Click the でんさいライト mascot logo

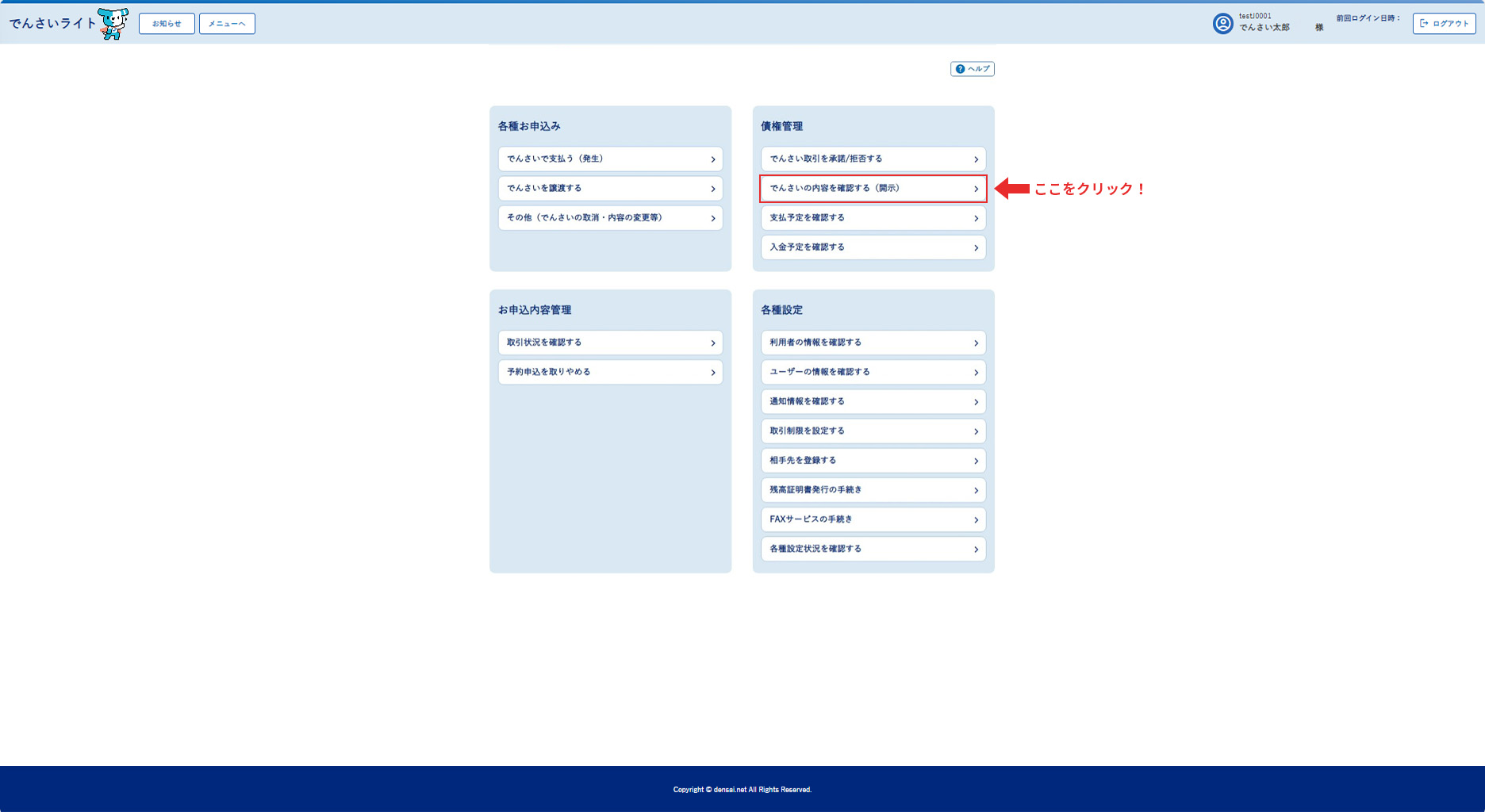pos(113,24)
